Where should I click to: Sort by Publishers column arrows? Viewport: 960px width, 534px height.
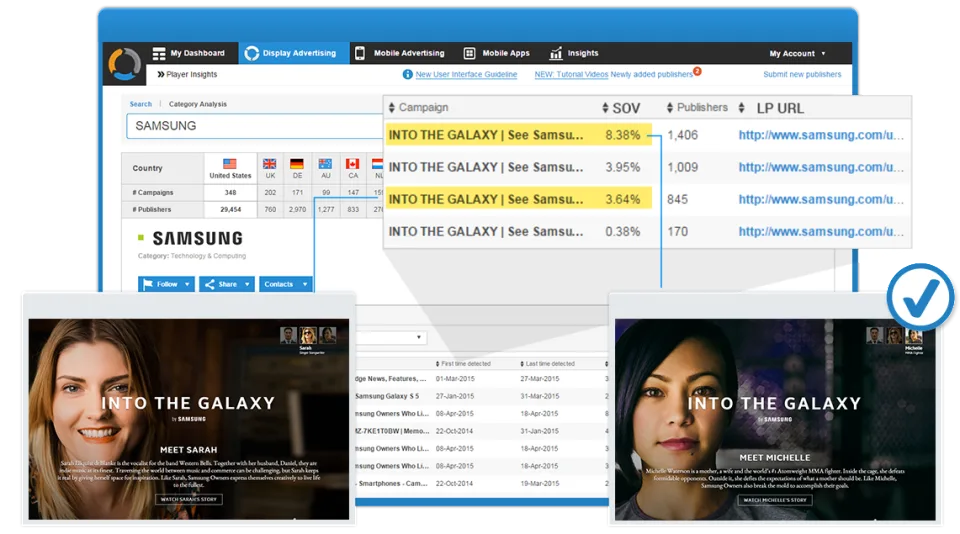pyautogui.click(x=670, y=108)
